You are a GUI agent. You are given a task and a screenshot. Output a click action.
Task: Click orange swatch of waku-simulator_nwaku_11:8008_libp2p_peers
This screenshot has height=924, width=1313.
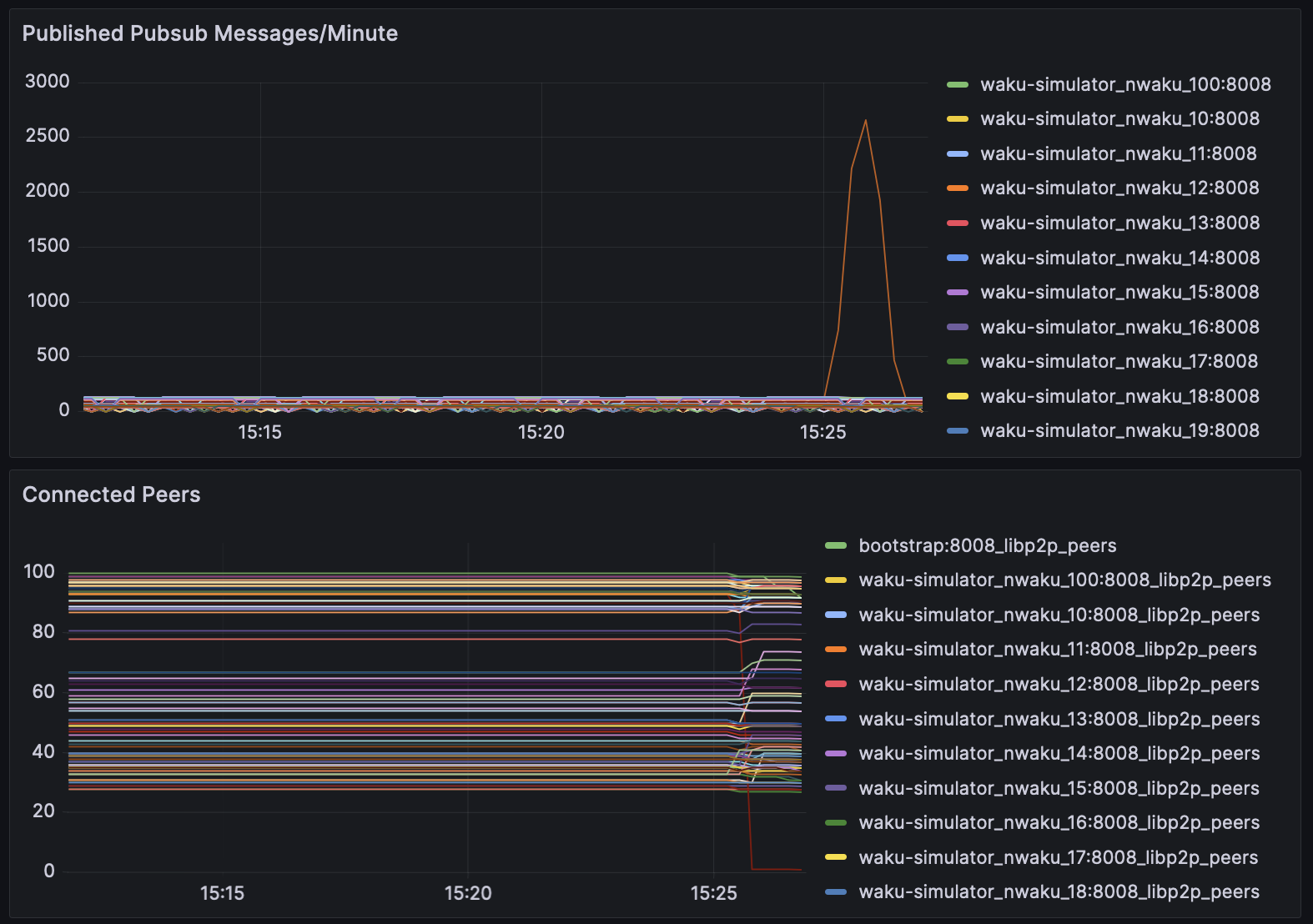pyautogui.click(x=836, y=650)
